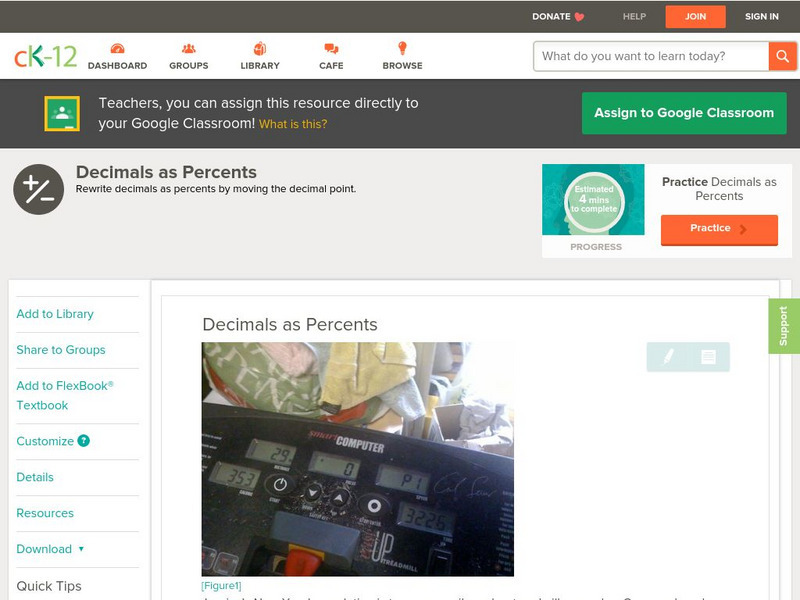Click the Quick Tips heading
The width and height of the screenshot is (800, 600).
click(49, 586)
